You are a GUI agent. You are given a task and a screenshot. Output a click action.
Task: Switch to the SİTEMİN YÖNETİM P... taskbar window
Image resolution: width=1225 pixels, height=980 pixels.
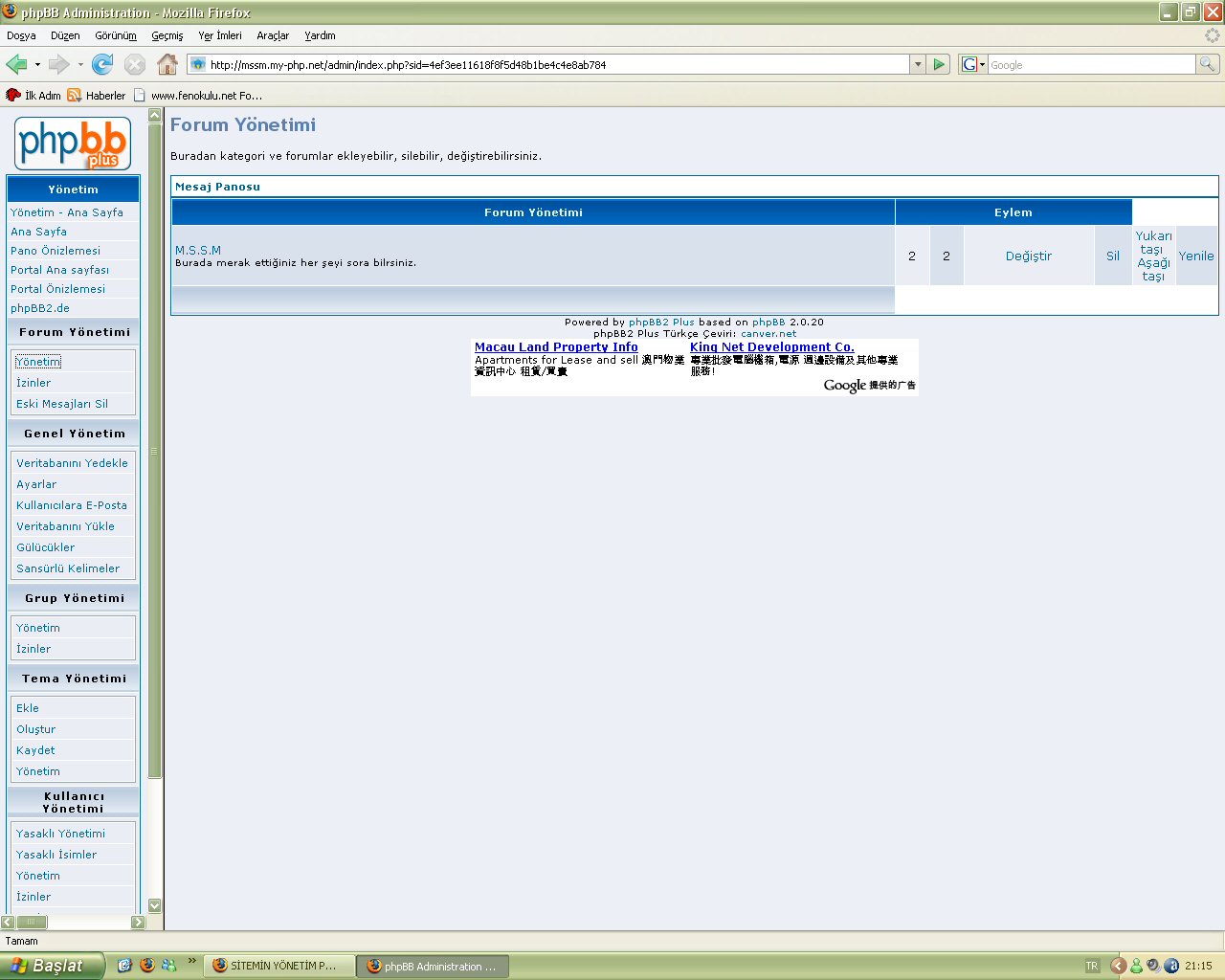[x=278, y=966]
